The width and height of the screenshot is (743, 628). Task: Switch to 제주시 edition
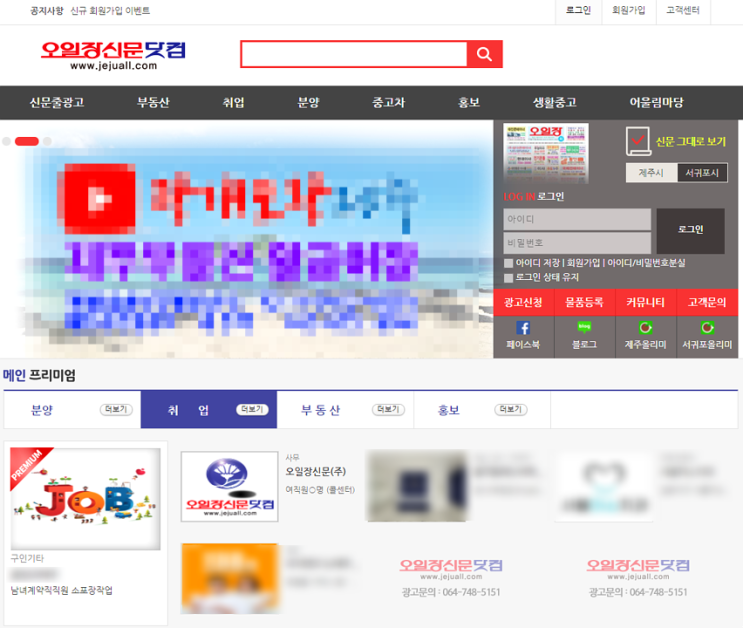tap(651, 173)
